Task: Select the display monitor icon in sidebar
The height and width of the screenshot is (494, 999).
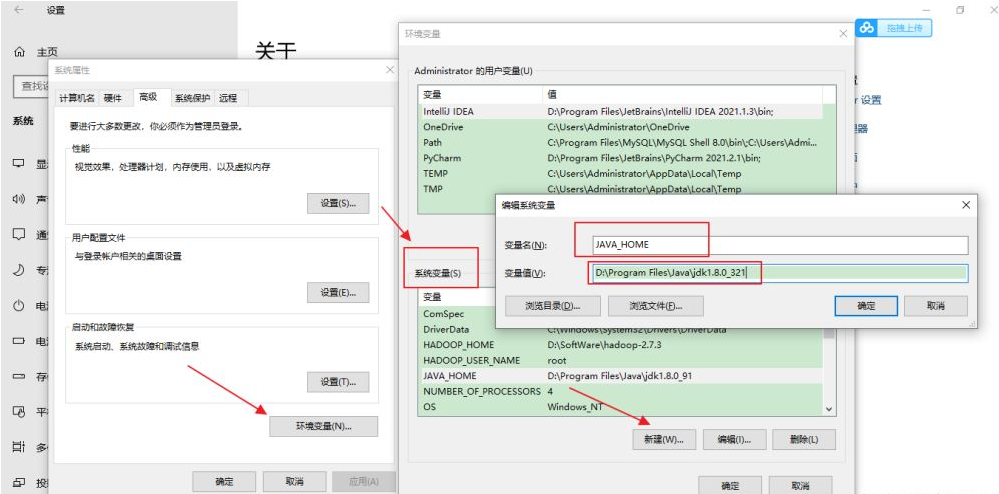Action: click(19, 164)
